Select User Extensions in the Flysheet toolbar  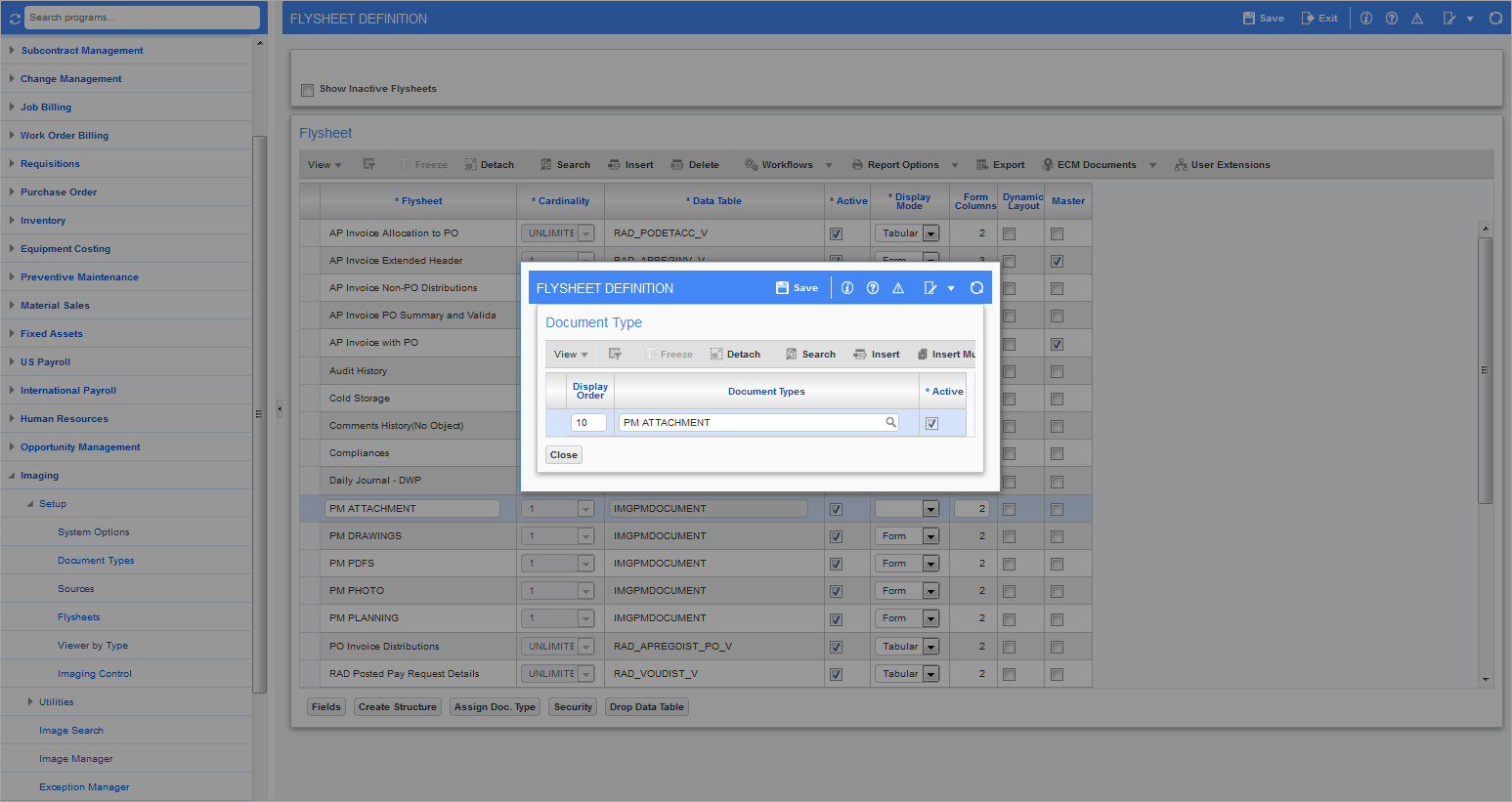(x=1222, y=164)
